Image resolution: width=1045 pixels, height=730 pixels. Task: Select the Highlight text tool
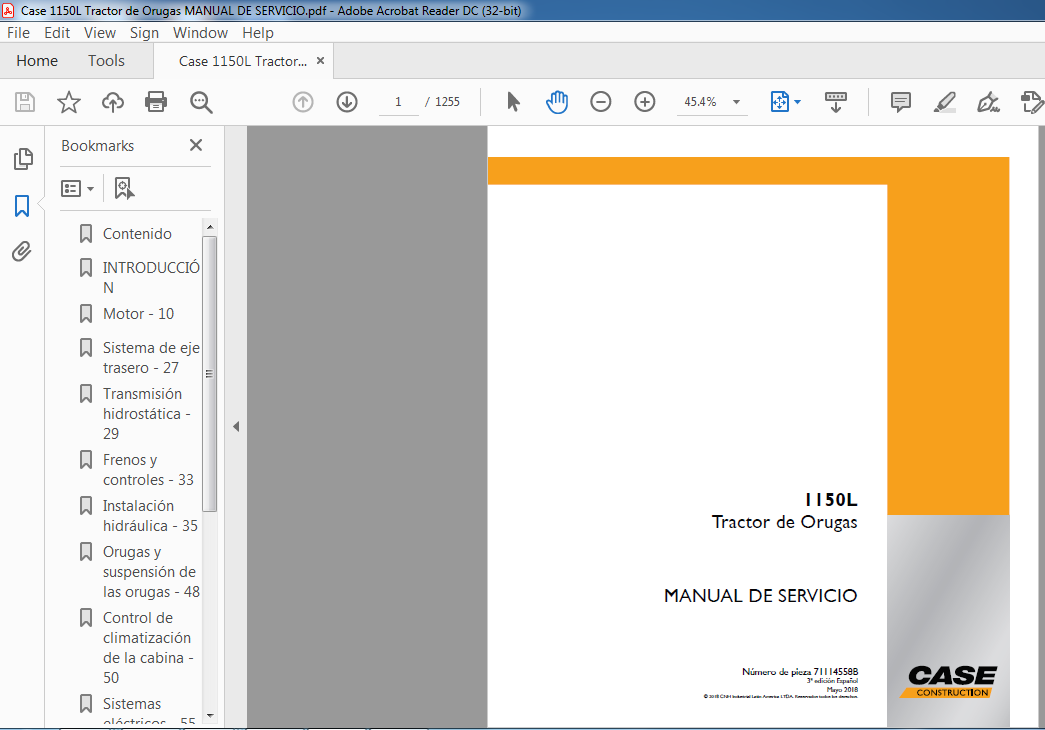pyautogui.click(x=944, y=102)
